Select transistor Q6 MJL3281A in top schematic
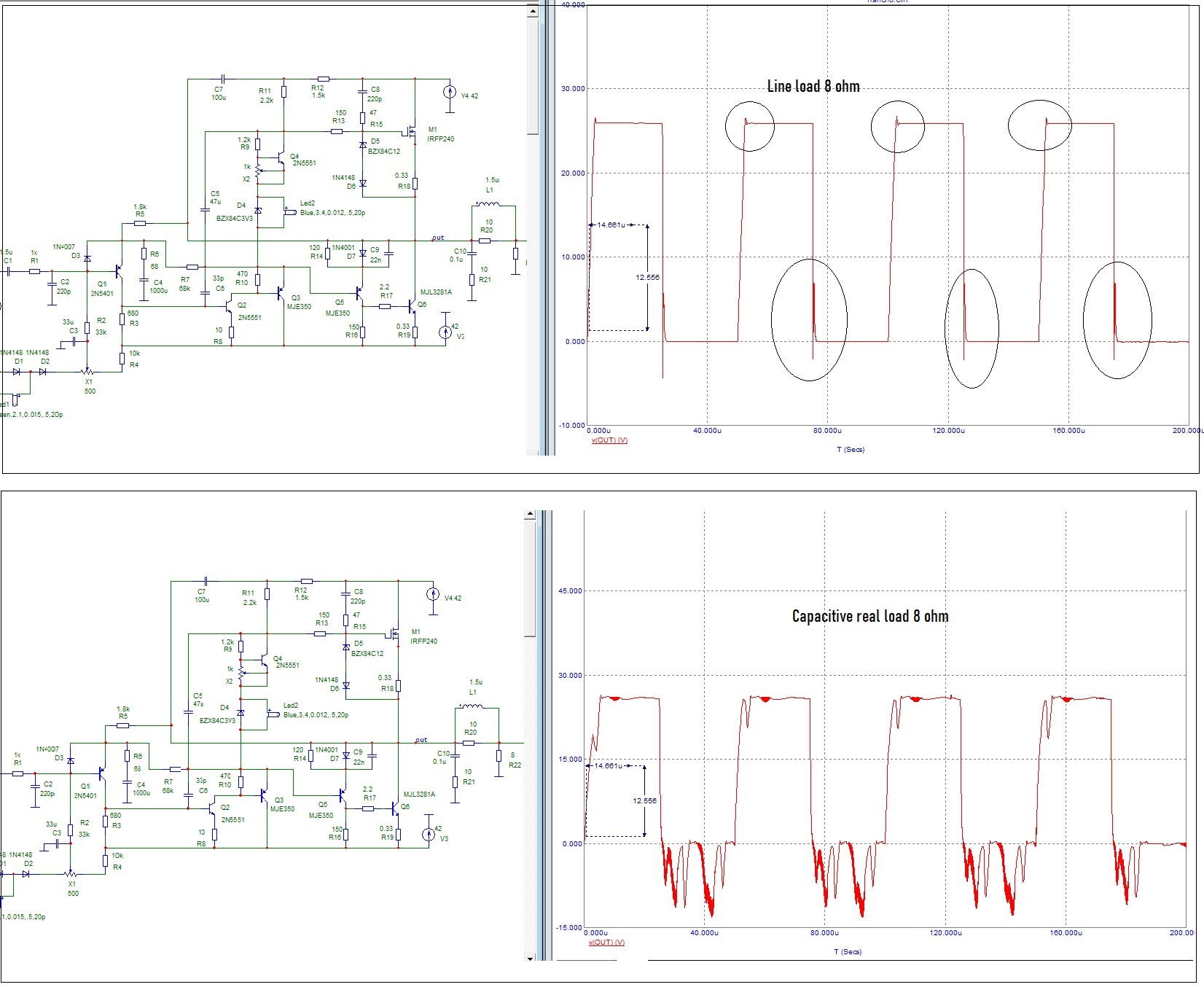 [412, 306]
